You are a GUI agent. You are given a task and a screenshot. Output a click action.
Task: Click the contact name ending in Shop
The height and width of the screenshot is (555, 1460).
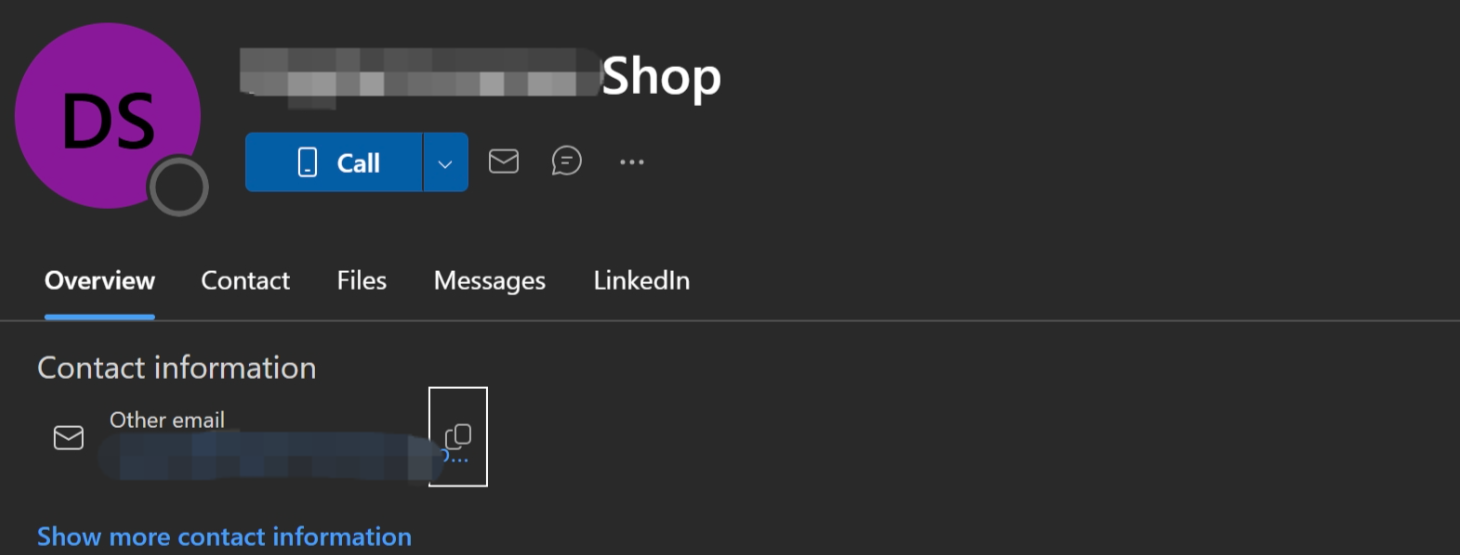(480, 77)
